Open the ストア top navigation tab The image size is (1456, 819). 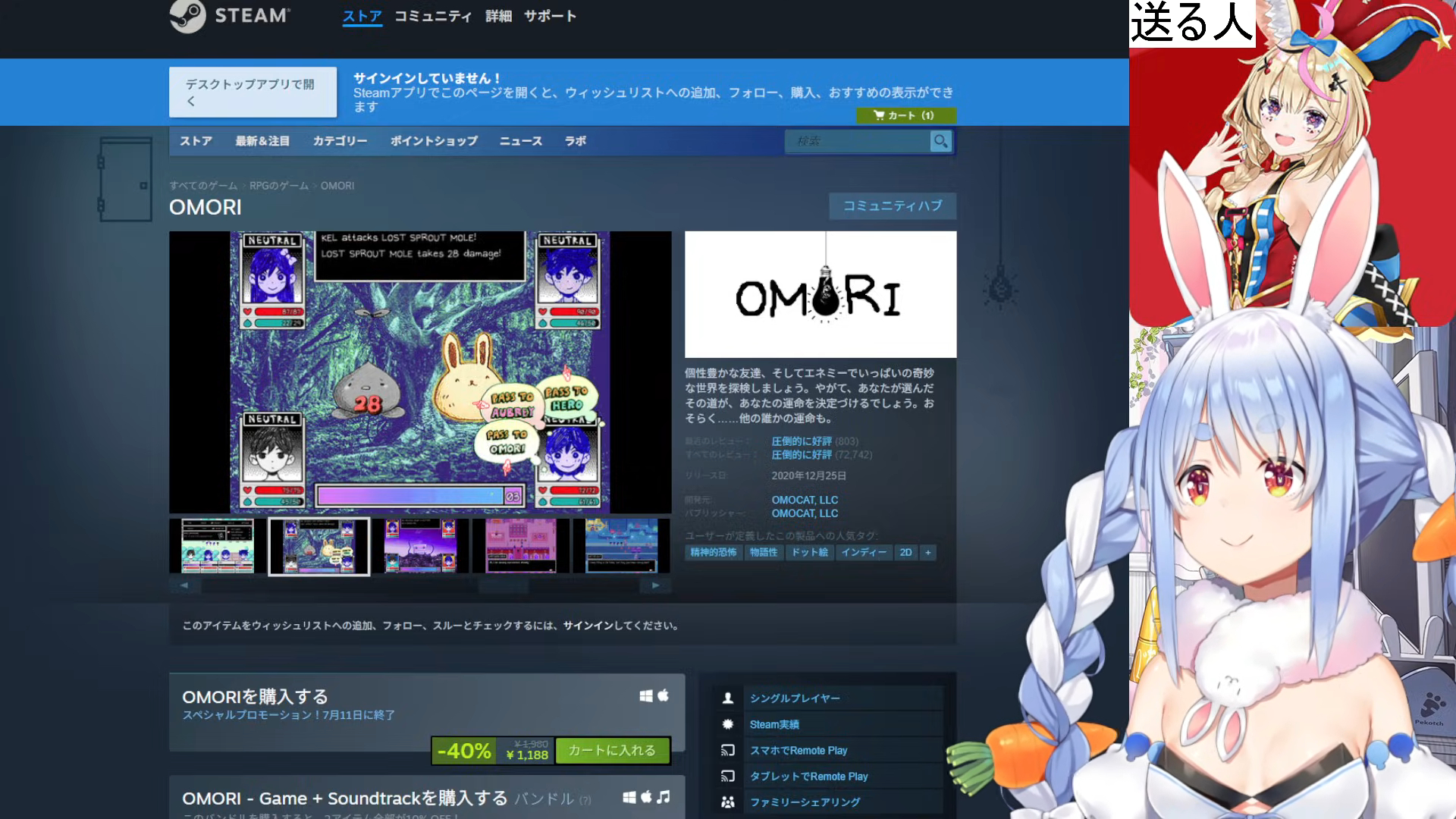pyautogui.click(x=362, y=16)
